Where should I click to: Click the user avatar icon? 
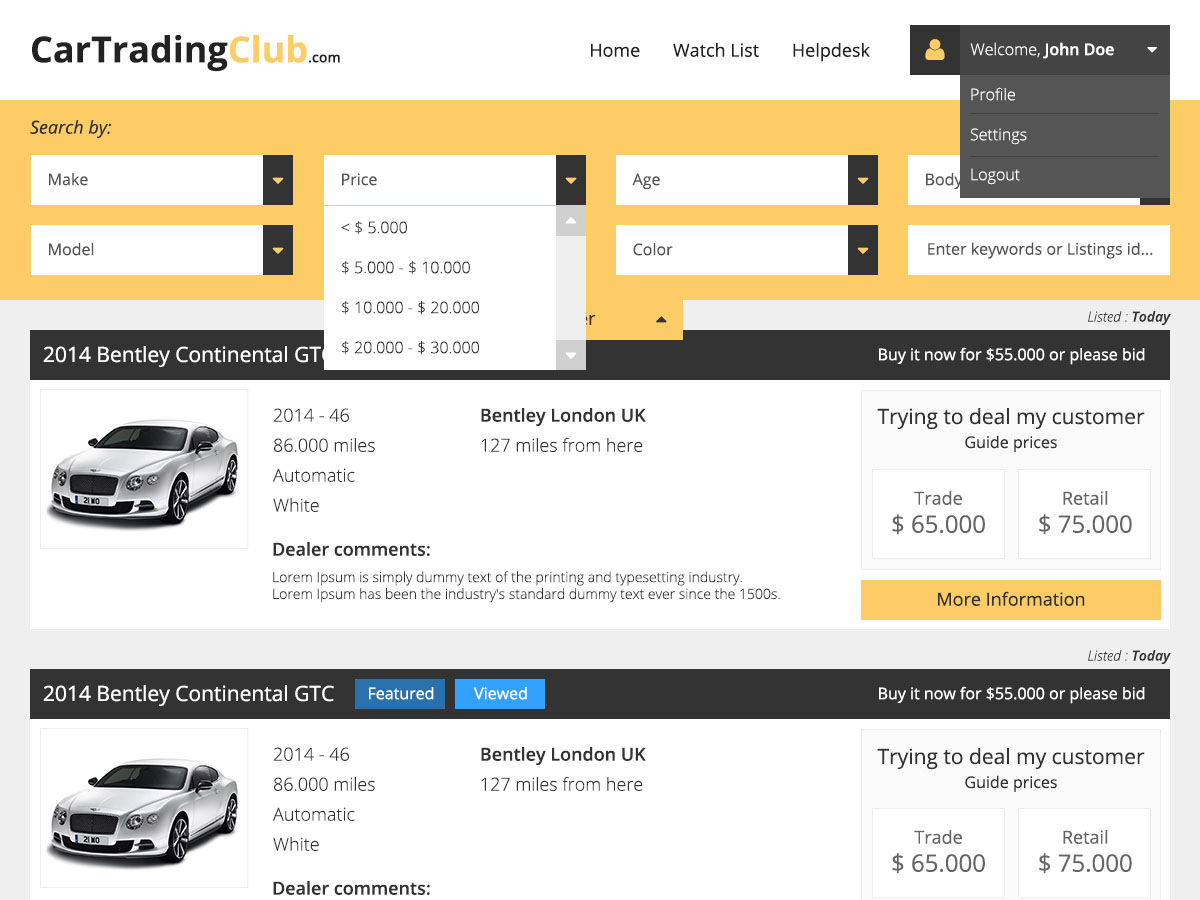[934, 50]
